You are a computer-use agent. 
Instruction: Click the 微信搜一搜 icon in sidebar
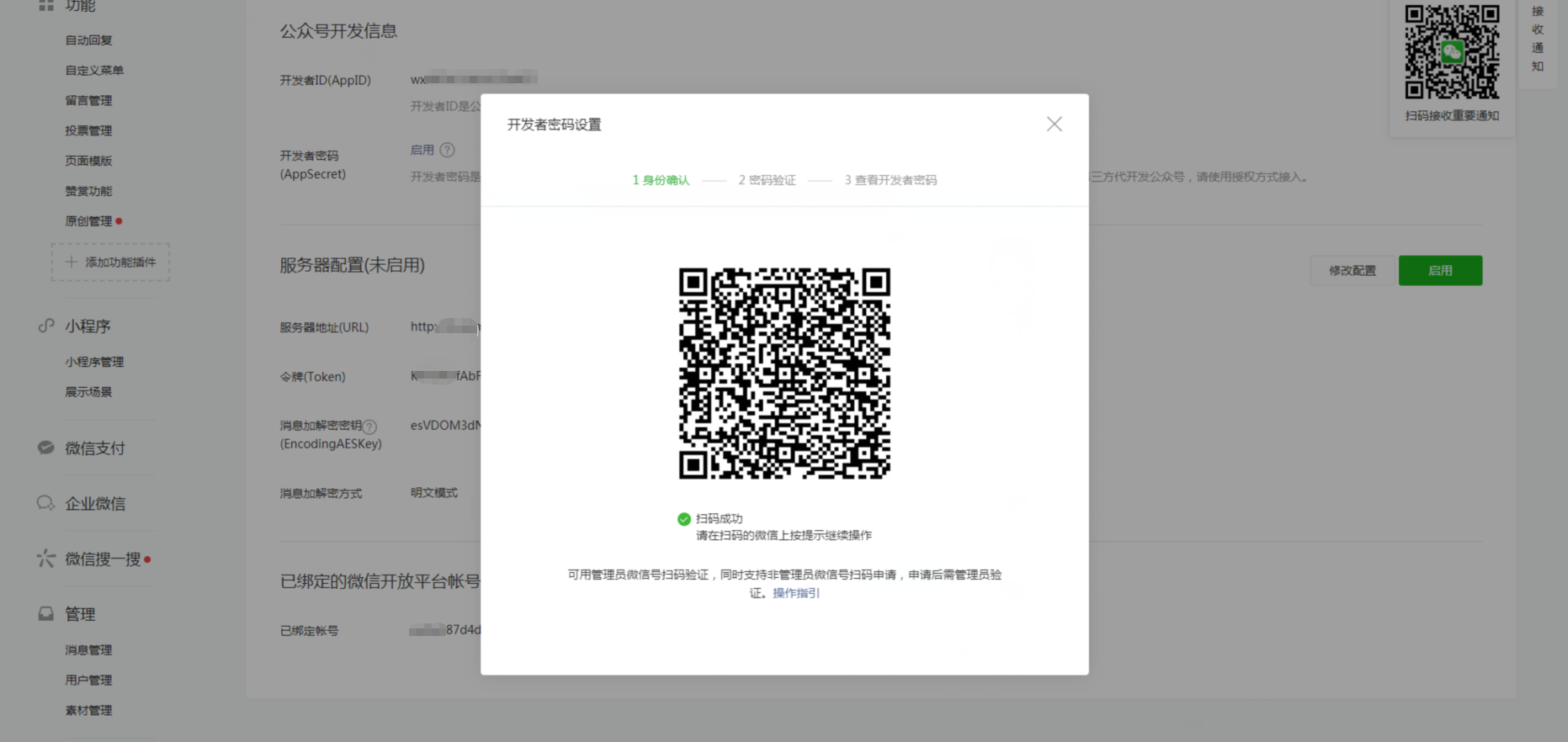click(x=46, y=559)
